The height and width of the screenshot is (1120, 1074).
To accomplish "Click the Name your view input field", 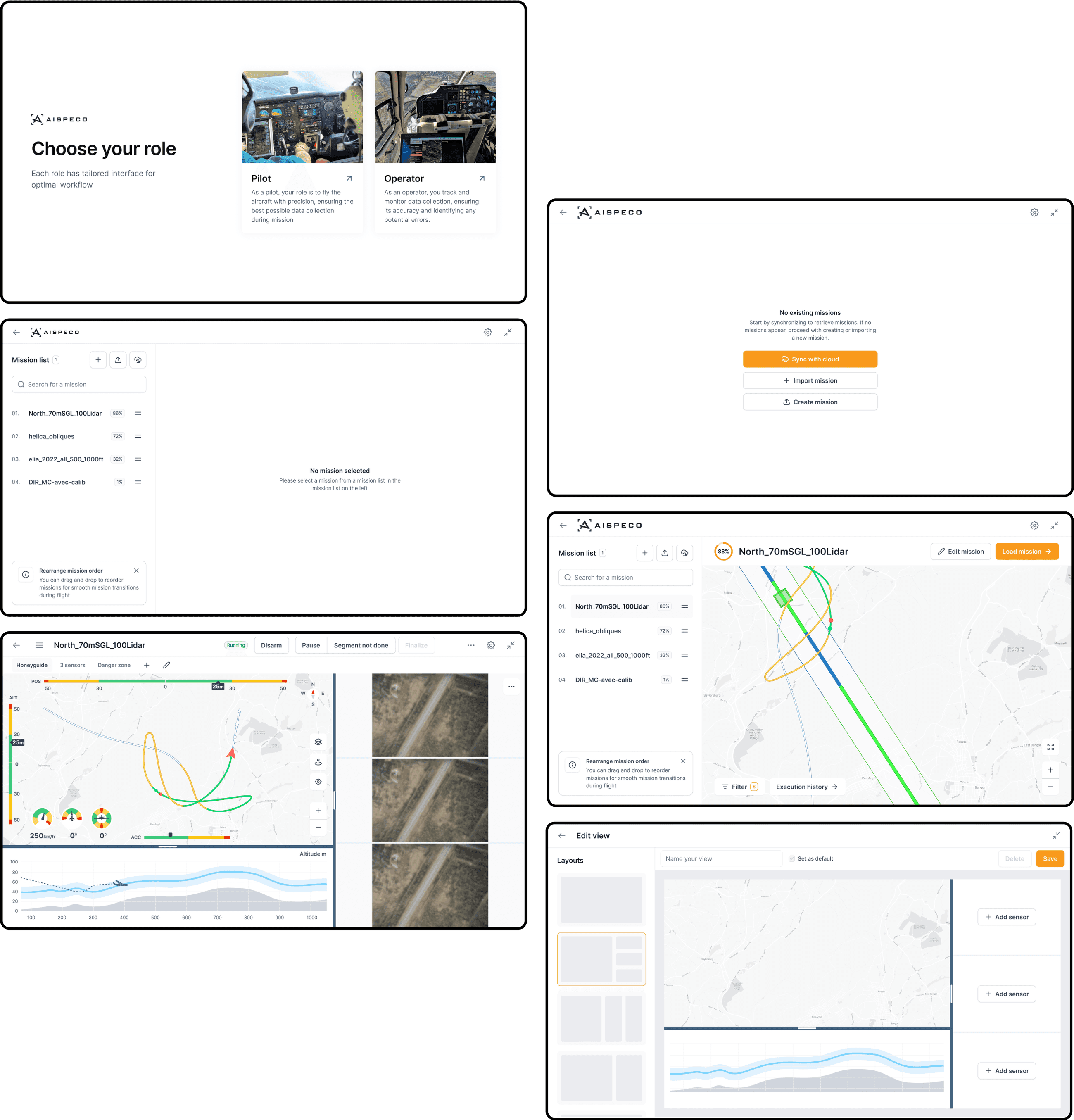I will [x=721, y=859].
